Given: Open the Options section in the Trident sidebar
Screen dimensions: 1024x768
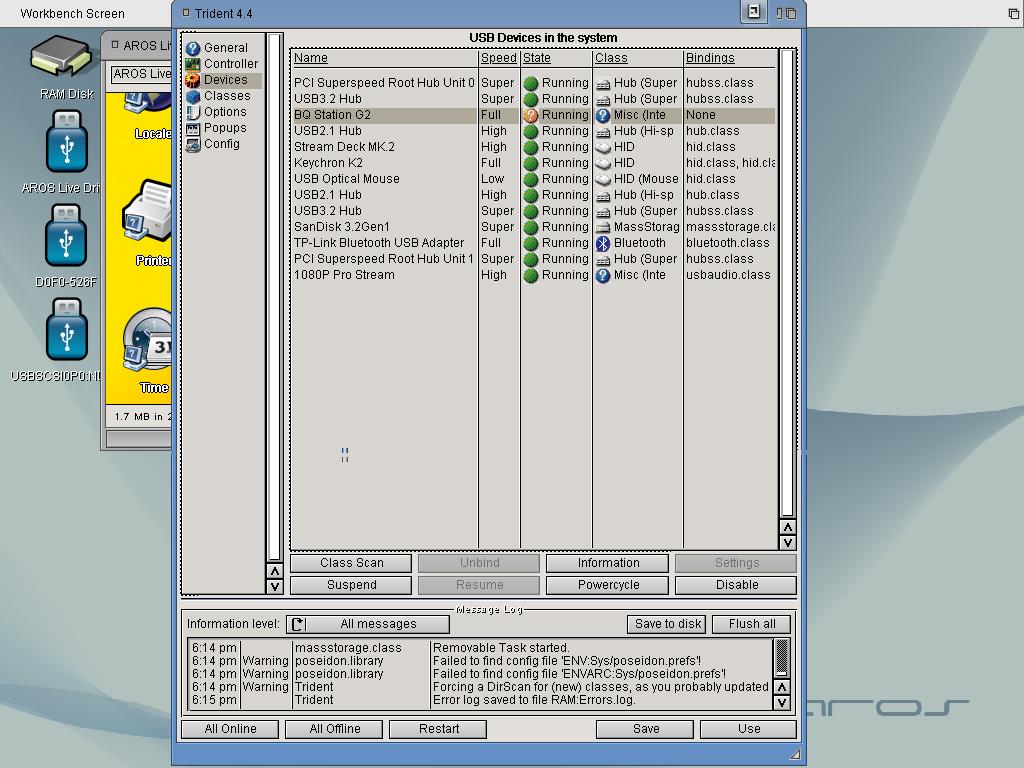Looking at the screenshot, I should coord(225,112).
